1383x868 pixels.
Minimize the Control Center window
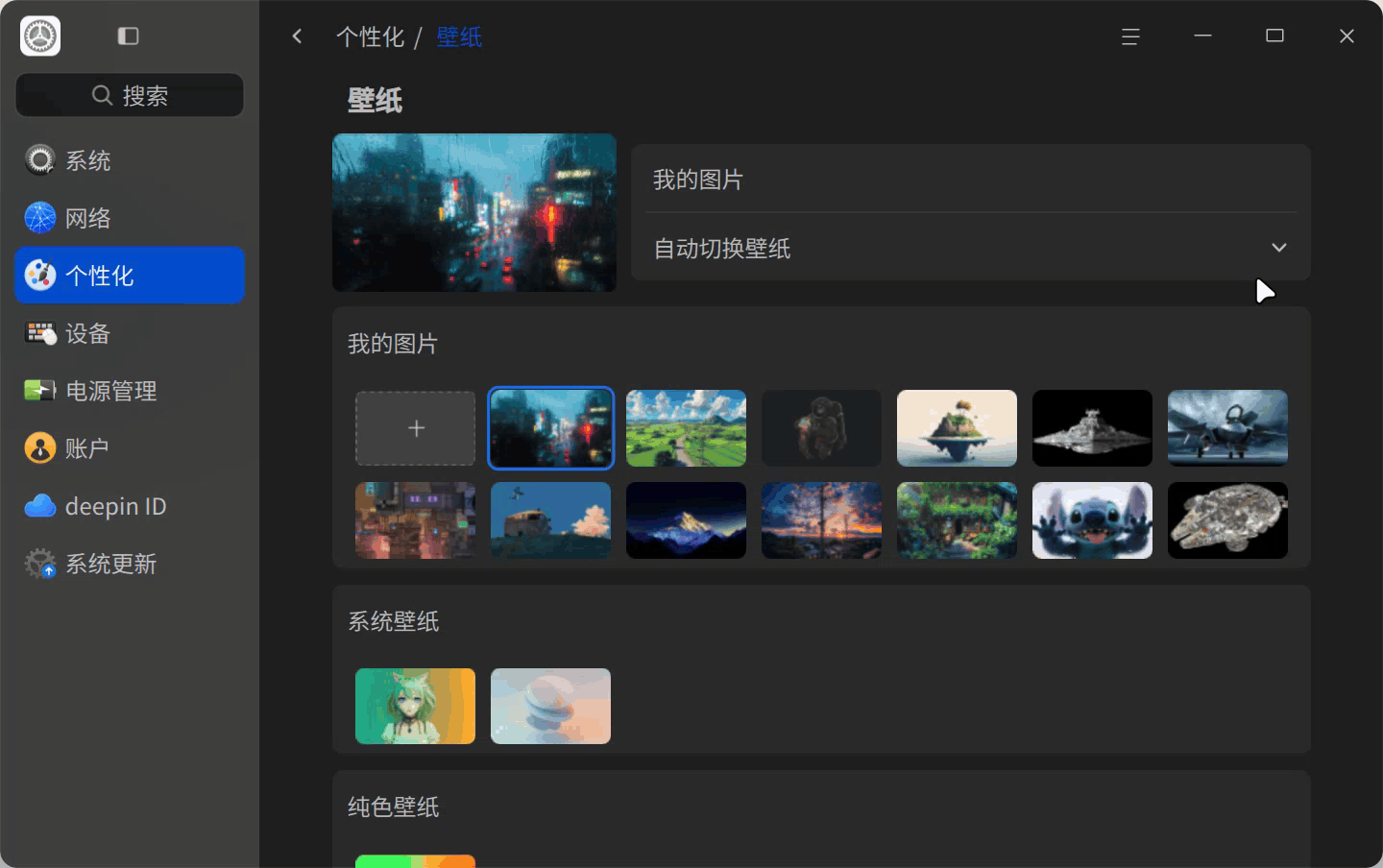pyautogui.click(x=1202, y=36)
